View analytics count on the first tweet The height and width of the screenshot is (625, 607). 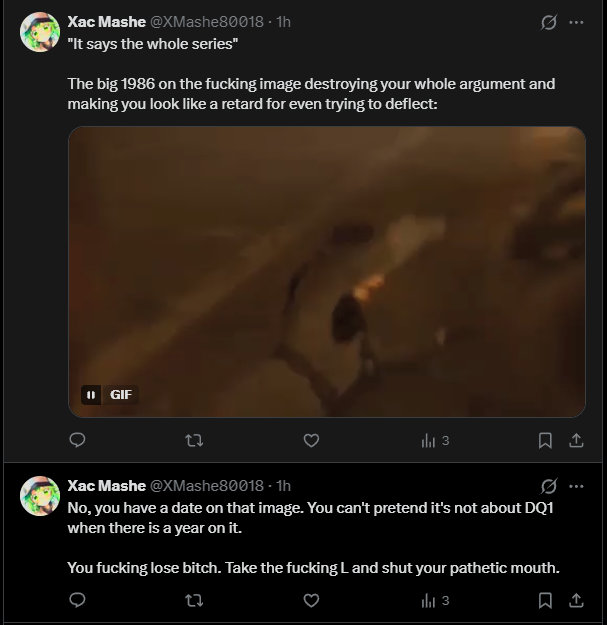[435, 440]
